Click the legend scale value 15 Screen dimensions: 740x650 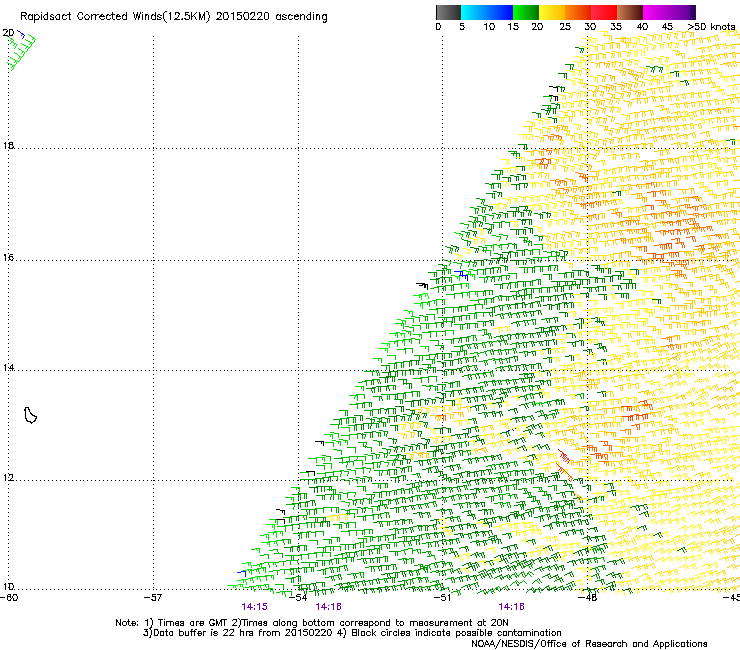coord(513,27)
